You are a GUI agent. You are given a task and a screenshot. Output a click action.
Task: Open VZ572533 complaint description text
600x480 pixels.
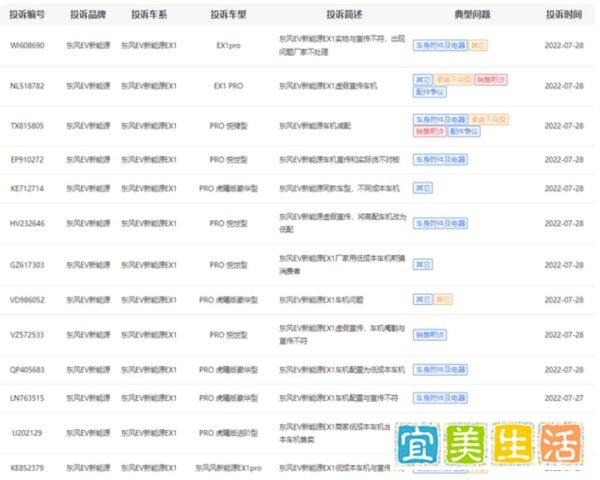pos(342,335)
